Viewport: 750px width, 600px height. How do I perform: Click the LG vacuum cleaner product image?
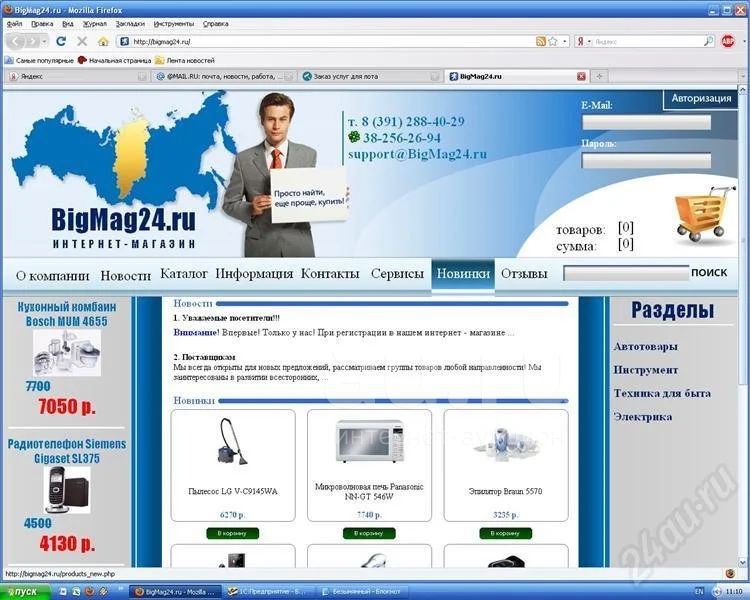coord(232,442)
